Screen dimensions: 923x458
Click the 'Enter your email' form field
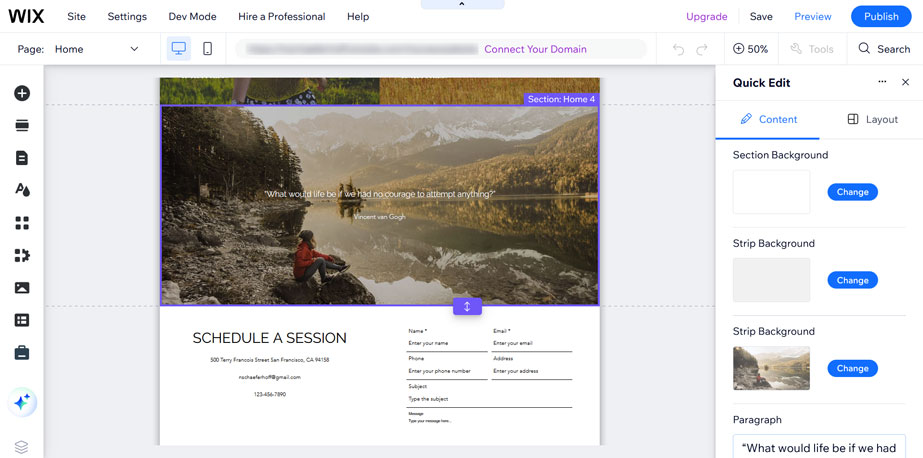532,343
